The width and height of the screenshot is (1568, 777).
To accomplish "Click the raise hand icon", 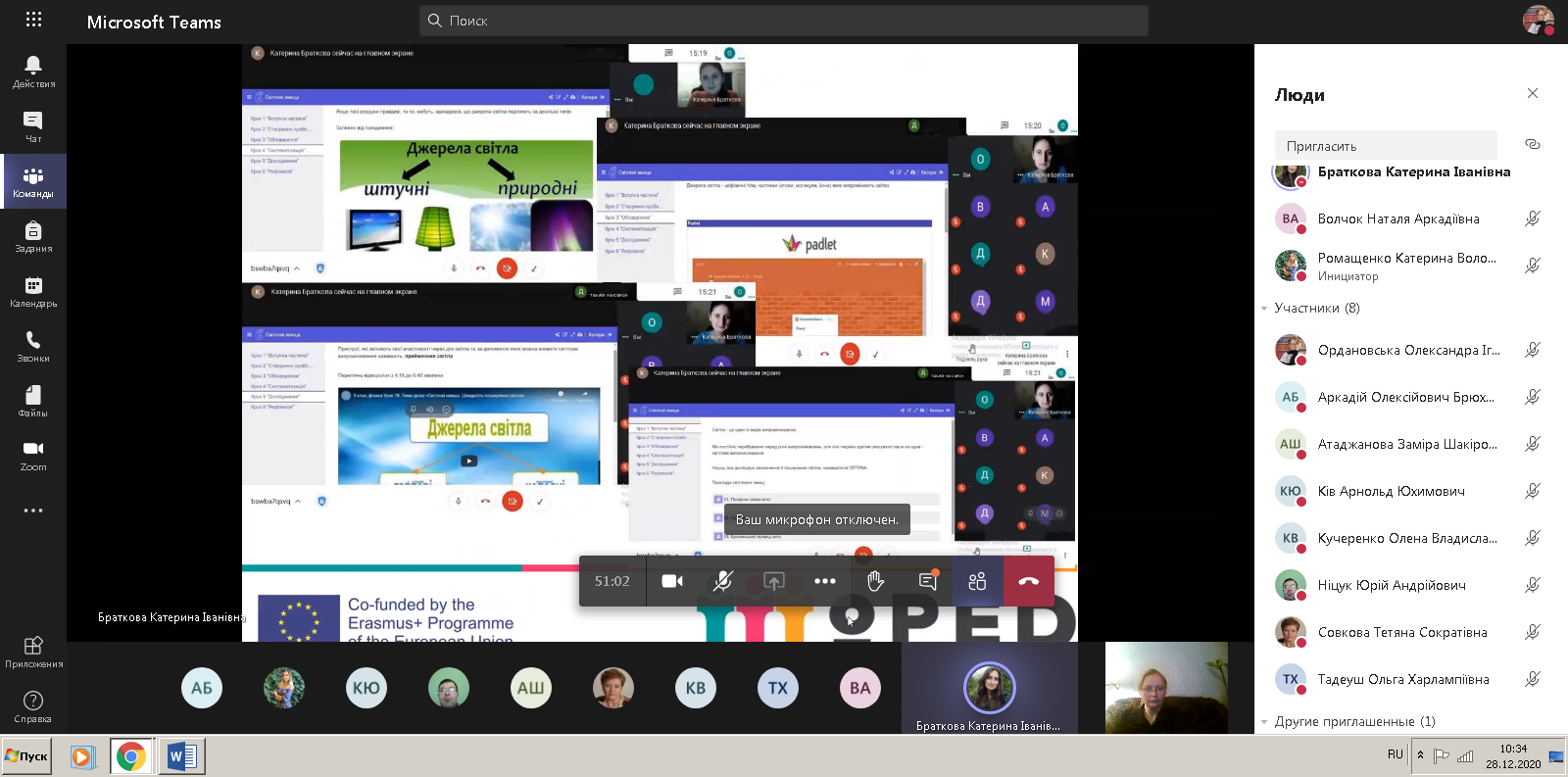I will coord(875,581).
